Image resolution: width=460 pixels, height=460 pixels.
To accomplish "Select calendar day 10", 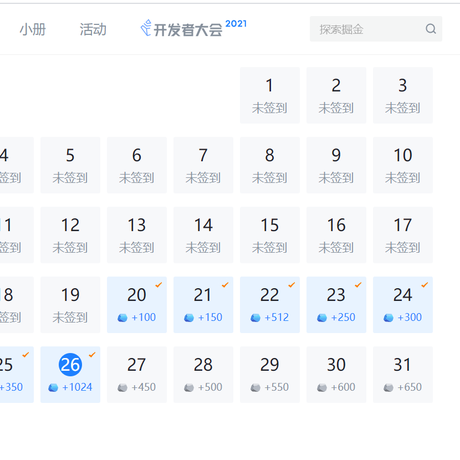I will click(x=403, y=165).
